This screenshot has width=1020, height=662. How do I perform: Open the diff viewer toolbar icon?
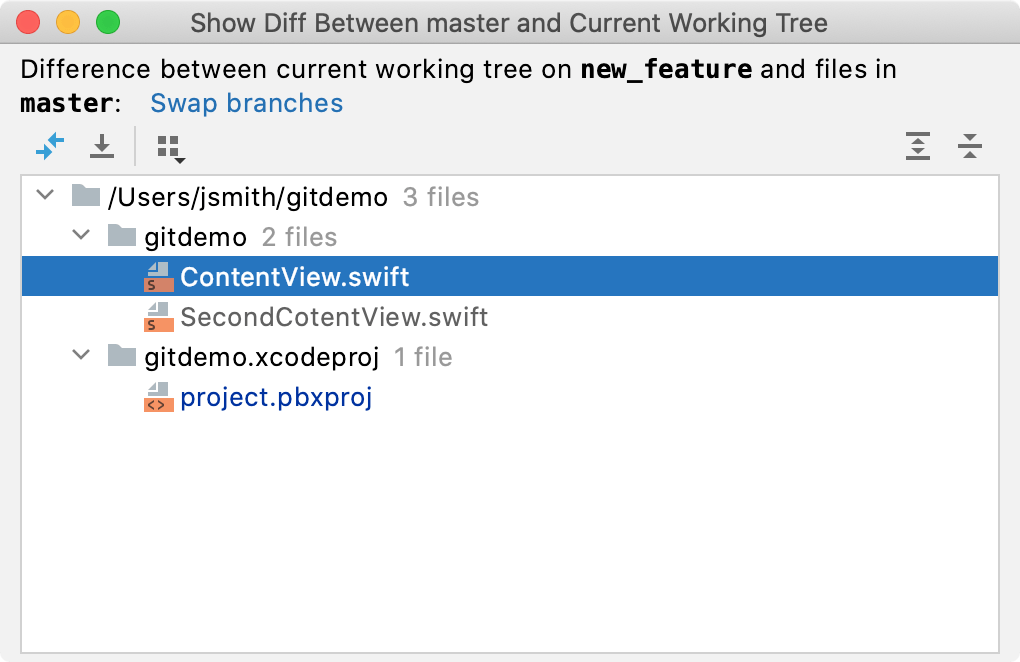coord(48,146)
